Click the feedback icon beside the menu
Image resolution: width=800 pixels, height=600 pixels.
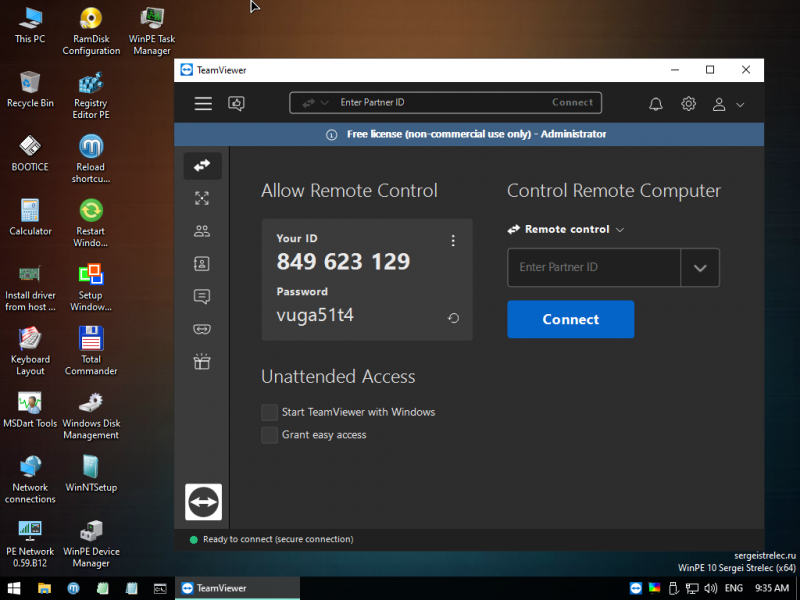[236, 104]
